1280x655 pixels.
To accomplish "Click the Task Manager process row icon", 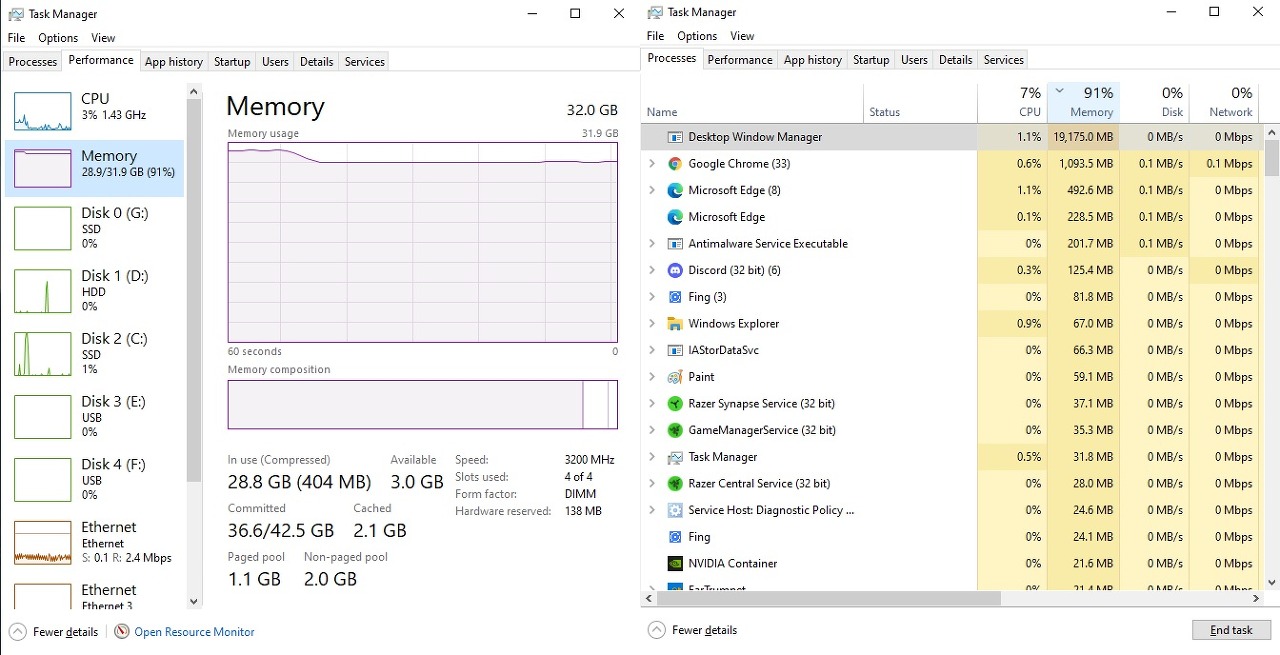I will tap(675, 457).
